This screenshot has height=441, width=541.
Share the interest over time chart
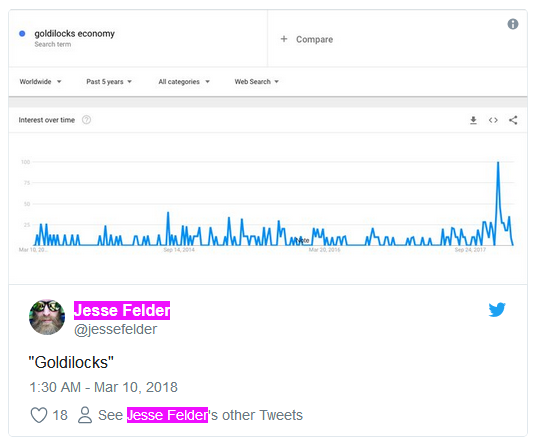pyautogui.click(x=513, y=120)
